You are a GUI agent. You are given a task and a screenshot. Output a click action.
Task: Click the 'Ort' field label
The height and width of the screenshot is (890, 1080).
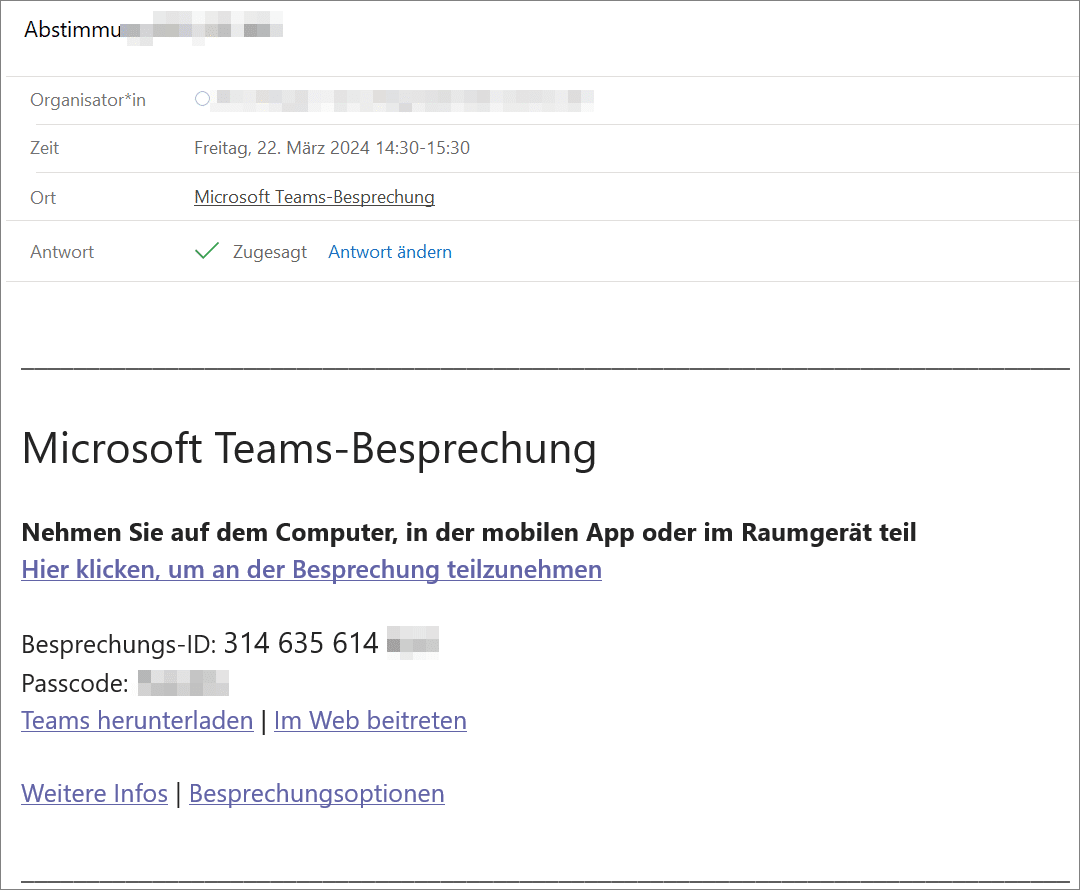click(43, 198)
